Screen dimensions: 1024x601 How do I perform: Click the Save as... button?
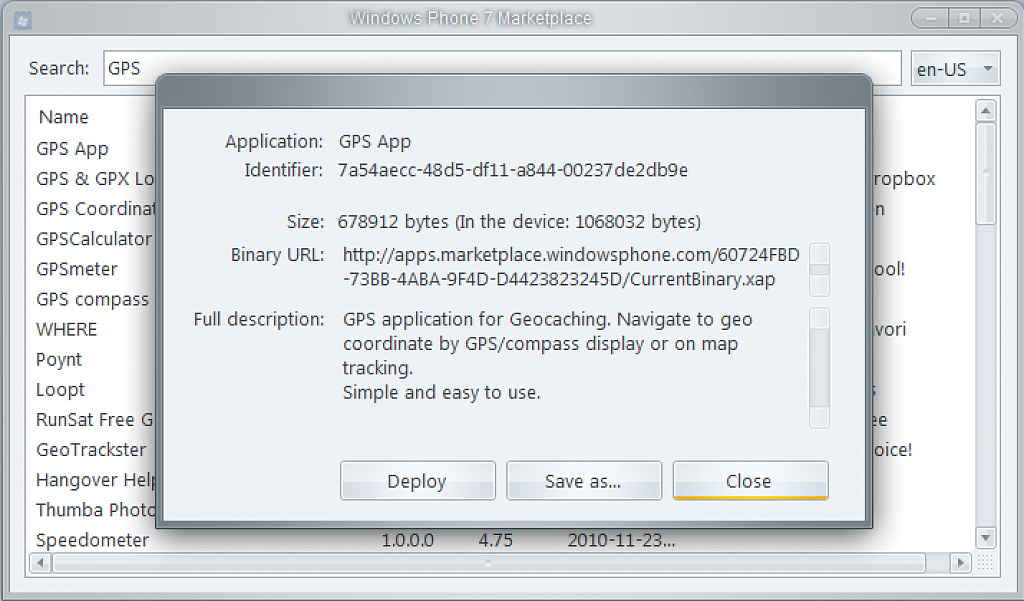tap(584, 481)
